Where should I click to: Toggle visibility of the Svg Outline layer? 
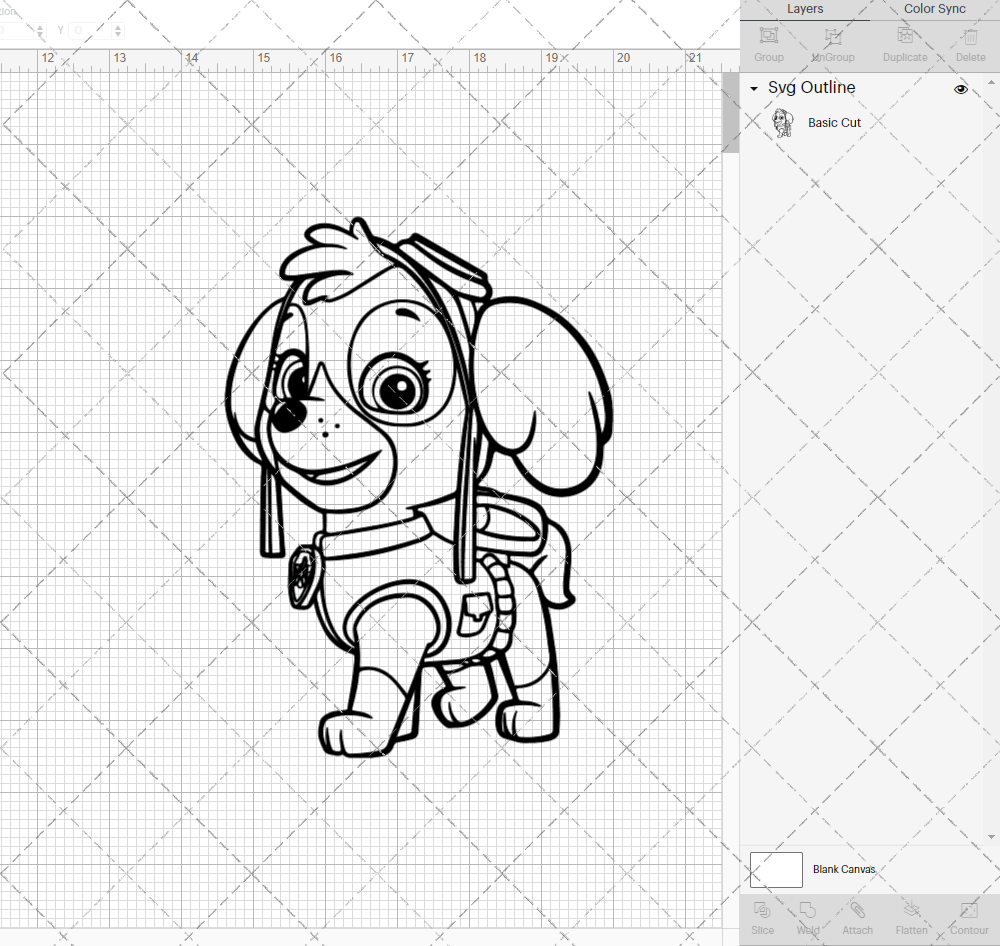tap(961, 89)
